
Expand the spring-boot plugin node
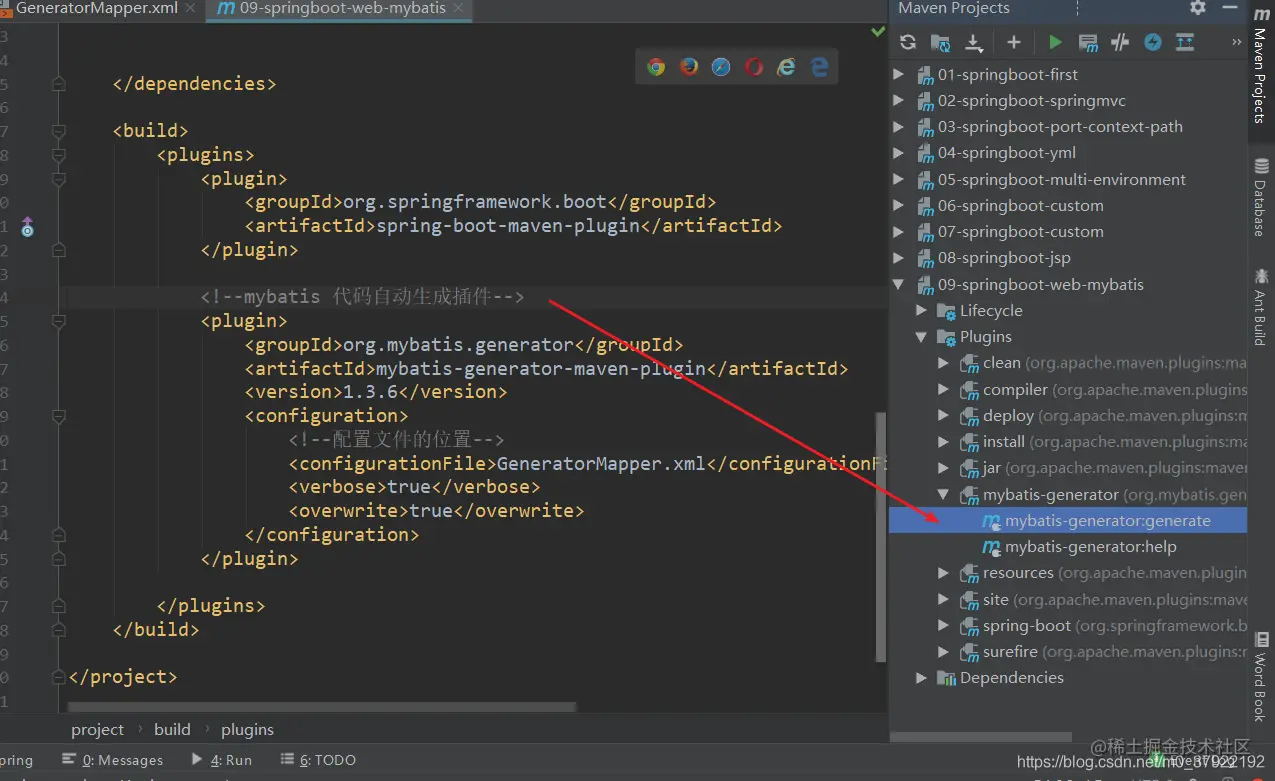click(943, 626)
